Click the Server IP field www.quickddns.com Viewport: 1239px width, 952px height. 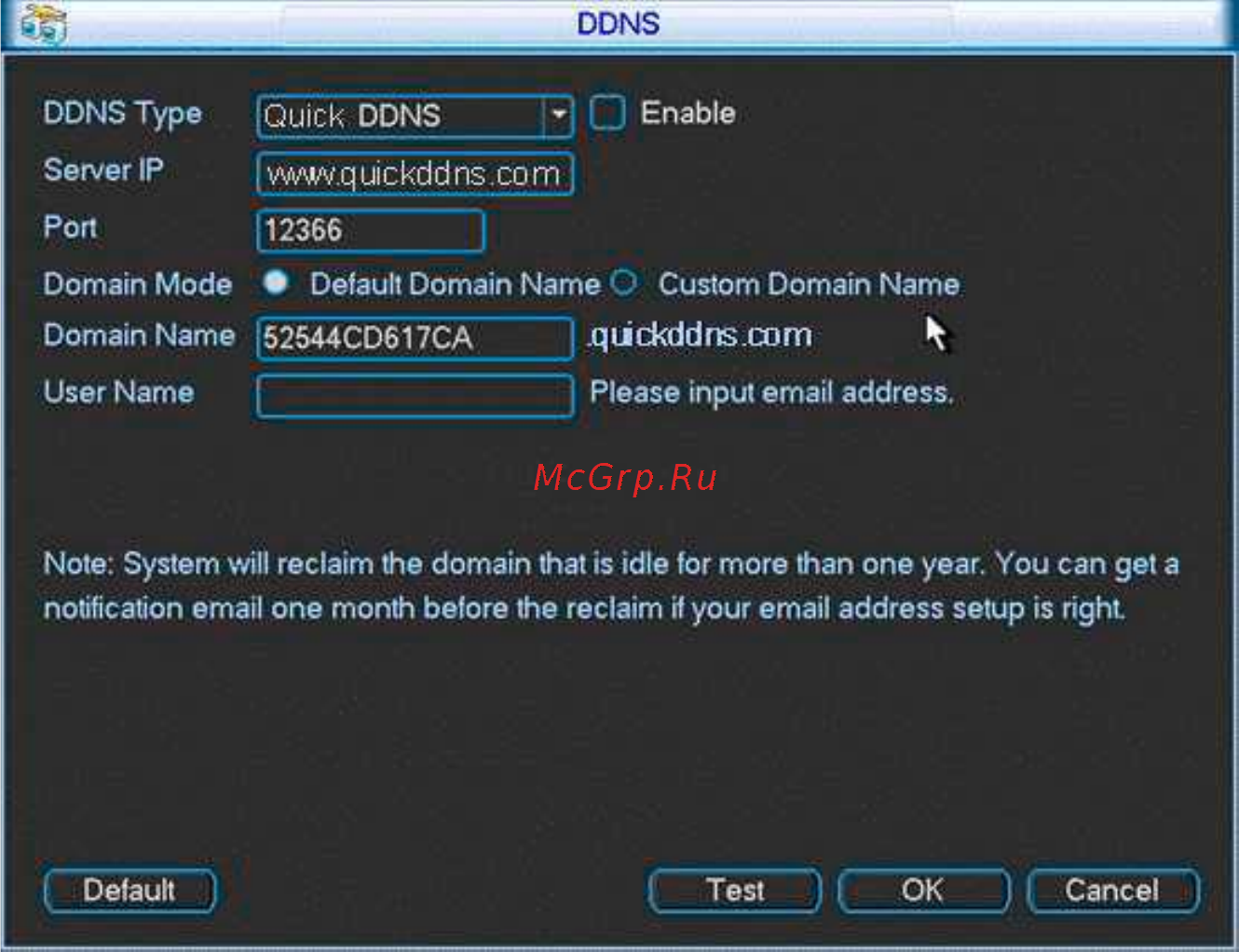(x=415, y=173)
